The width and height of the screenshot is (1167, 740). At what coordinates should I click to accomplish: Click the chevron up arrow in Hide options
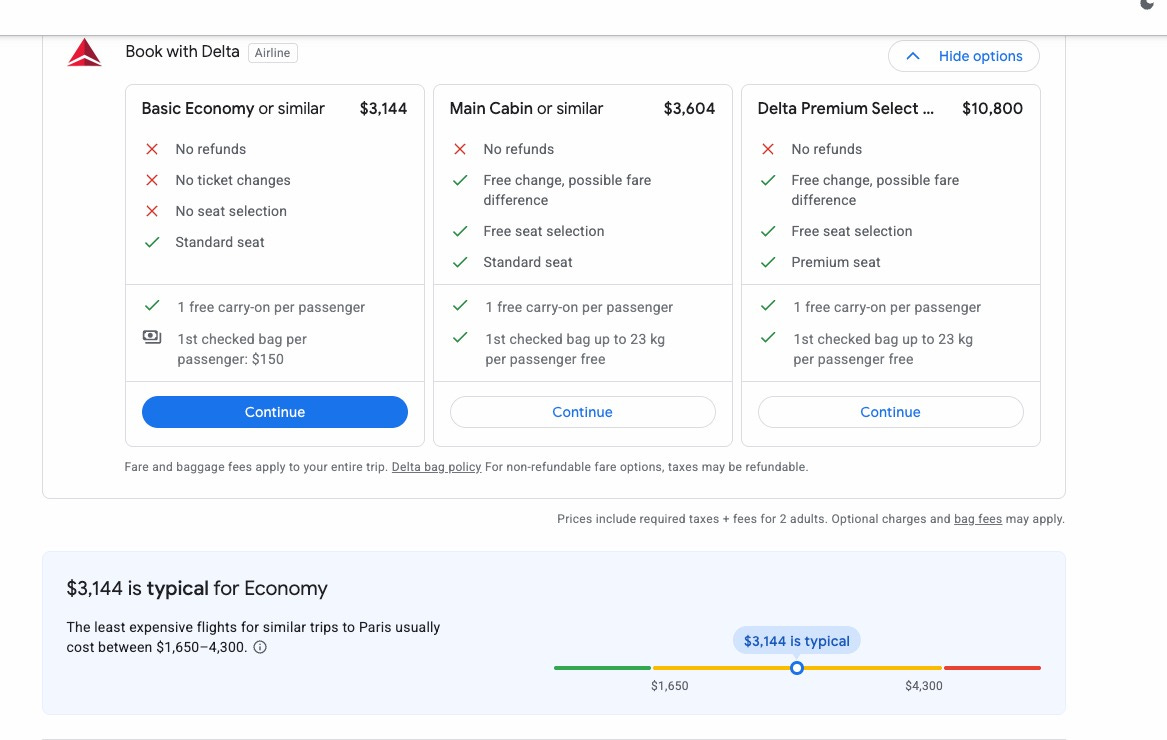(x=913, y=56)
